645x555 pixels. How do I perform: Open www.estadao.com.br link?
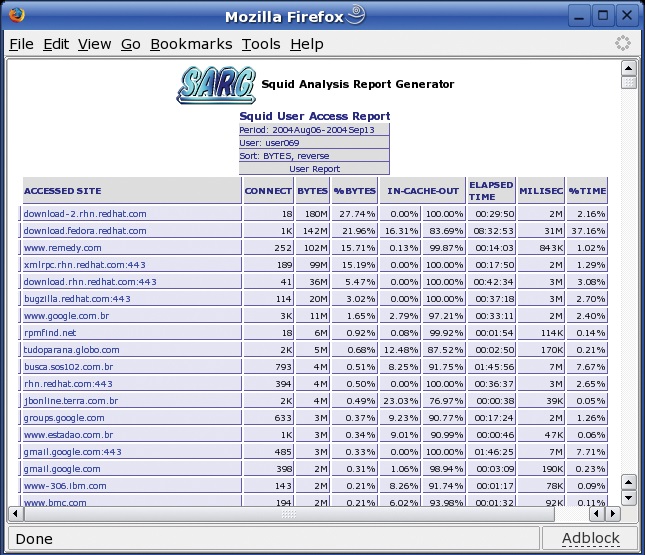pyautogui.click(x=68, y=435)
